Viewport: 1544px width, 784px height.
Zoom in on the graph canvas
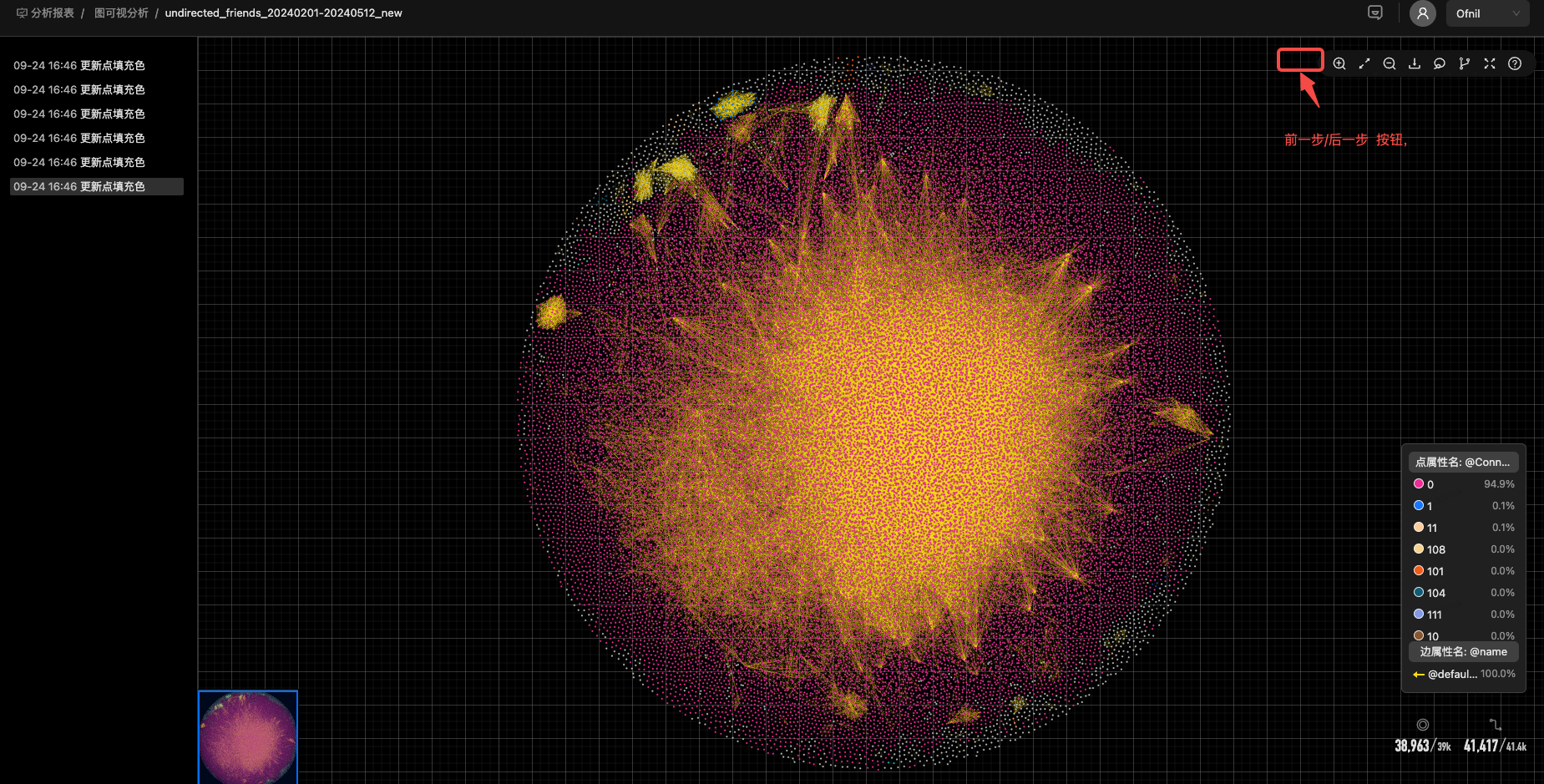[x=1339, y=63]
